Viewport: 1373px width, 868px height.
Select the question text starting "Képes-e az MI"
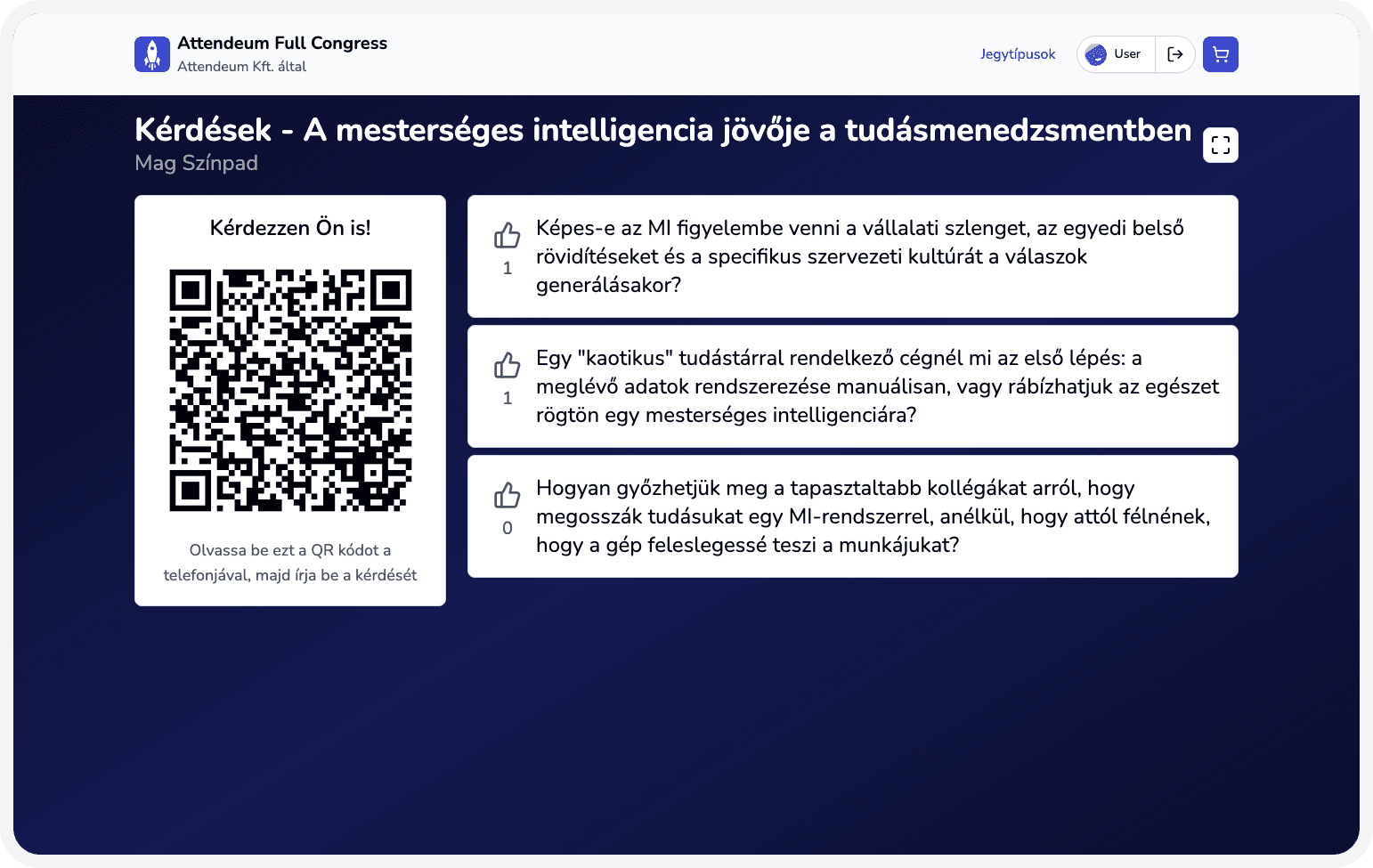pos(860,256)
